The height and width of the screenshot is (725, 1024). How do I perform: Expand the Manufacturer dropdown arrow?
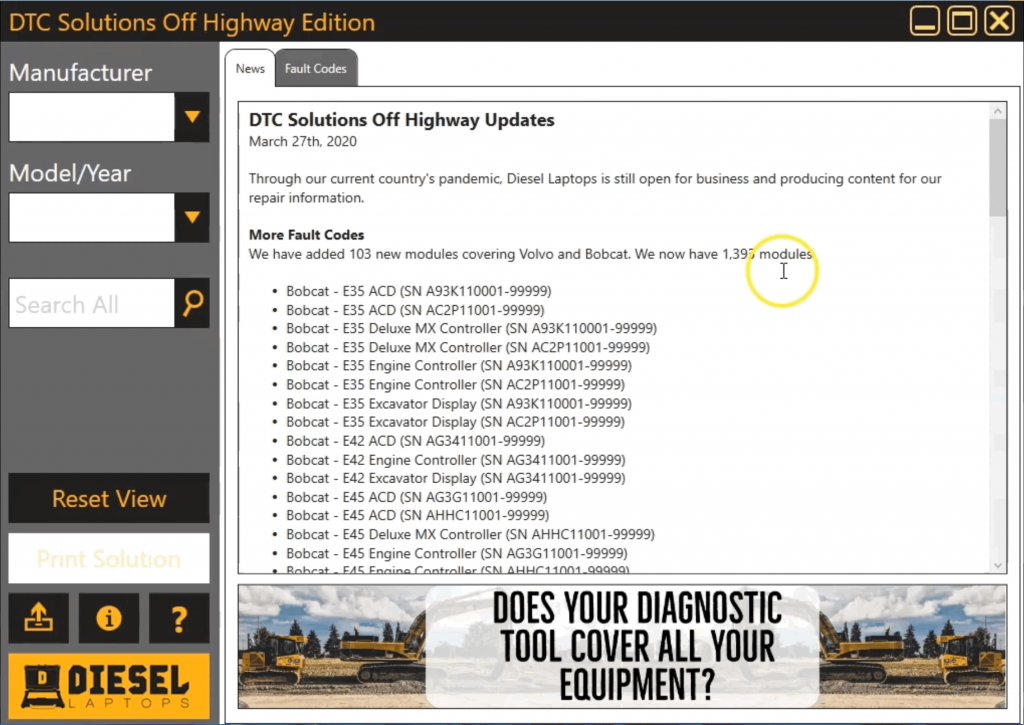click(x=192, y=117)
